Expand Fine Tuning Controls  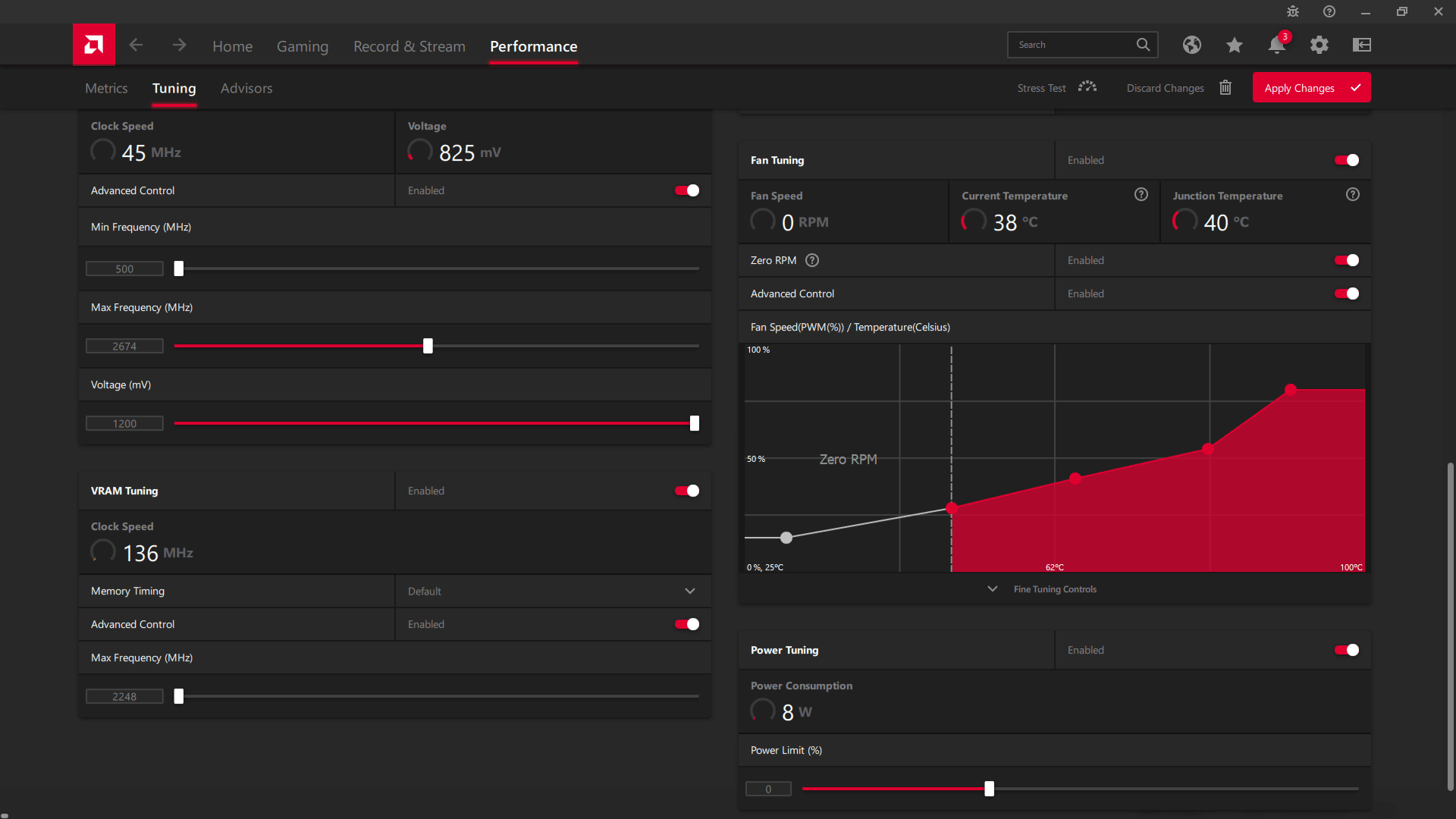point(1054,589)
